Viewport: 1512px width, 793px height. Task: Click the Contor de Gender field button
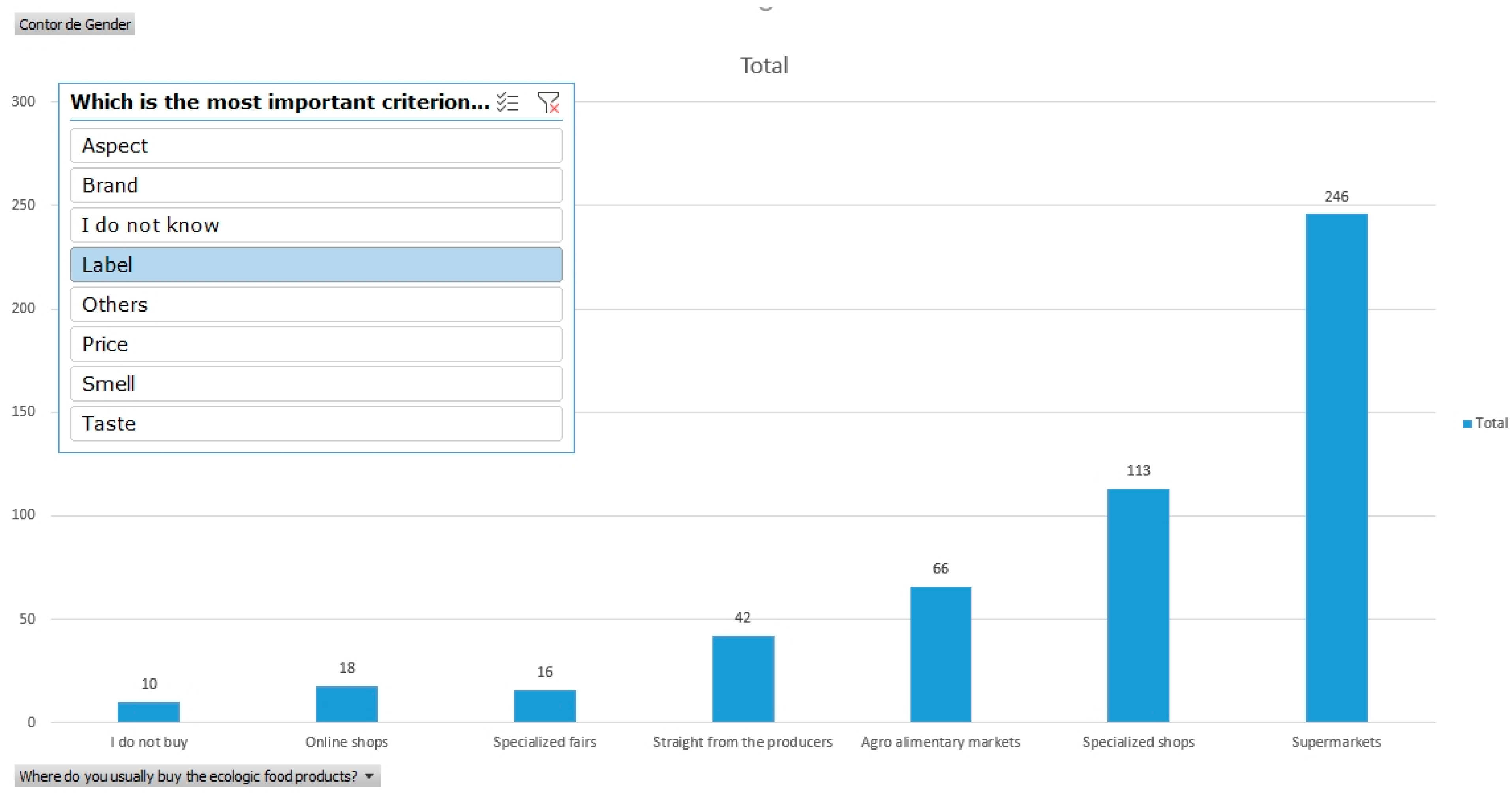coord(75,24)
